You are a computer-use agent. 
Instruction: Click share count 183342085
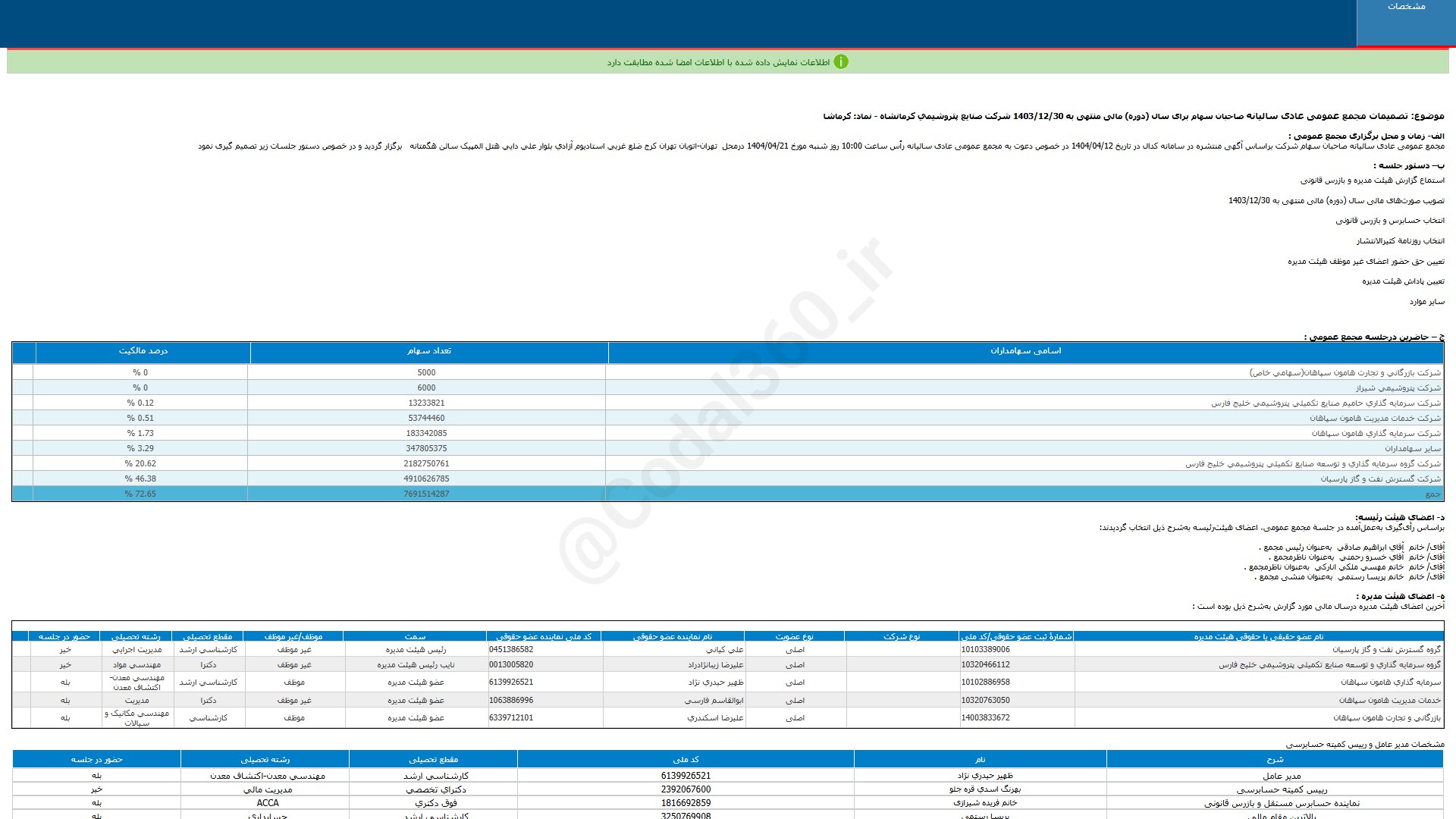pos(426,433)
